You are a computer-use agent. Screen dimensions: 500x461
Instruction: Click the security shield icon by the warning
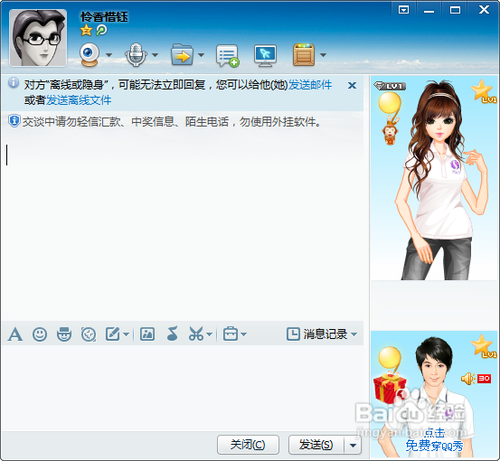coord(14,121)
